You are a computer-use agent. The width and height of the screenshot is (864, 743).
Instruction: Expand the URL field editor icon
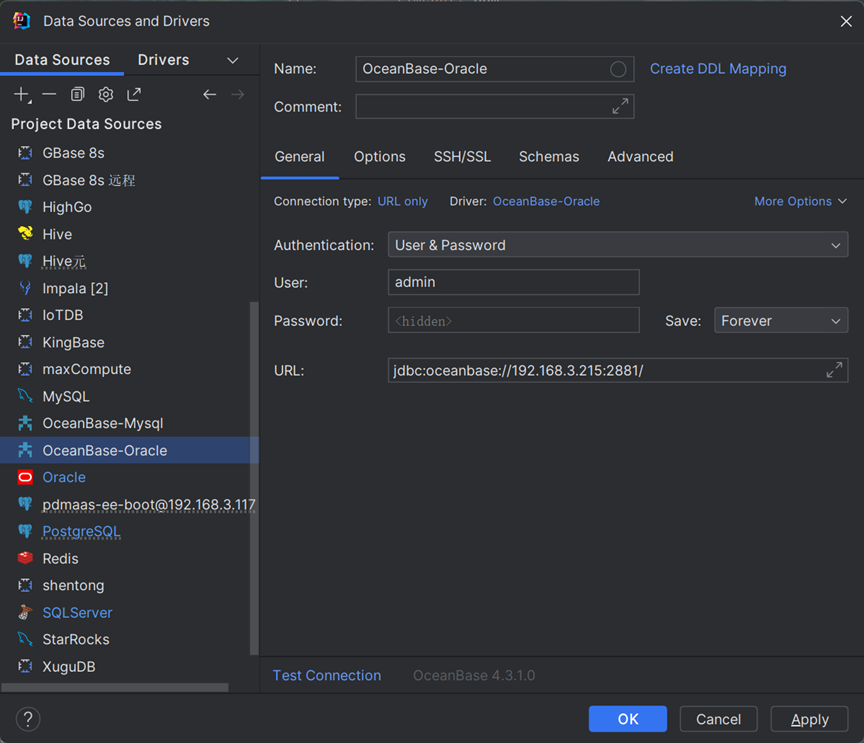[834, 370]
